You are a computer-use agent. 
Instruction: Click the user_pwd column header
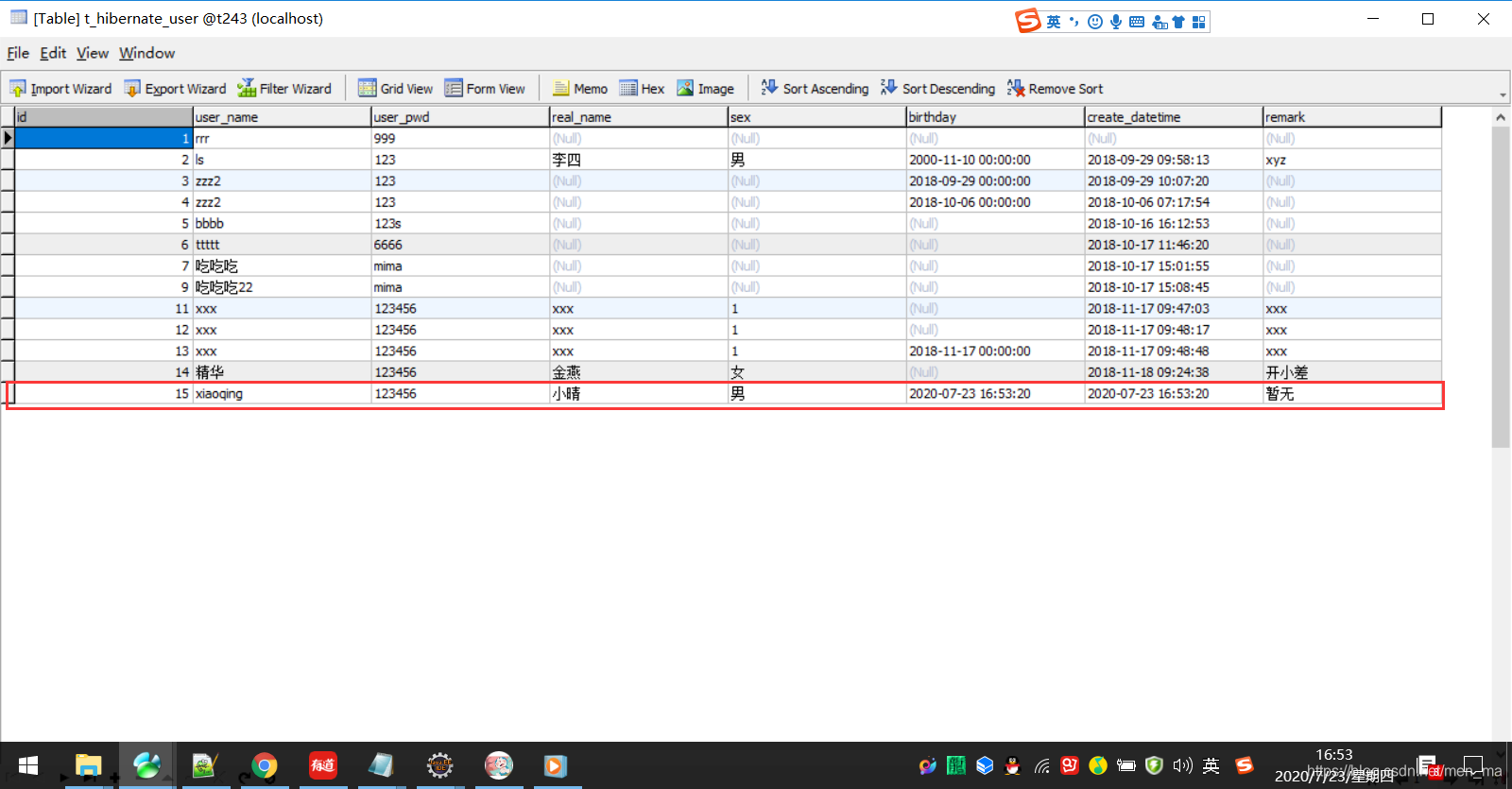pyautogui.click(x=460, y=117)
